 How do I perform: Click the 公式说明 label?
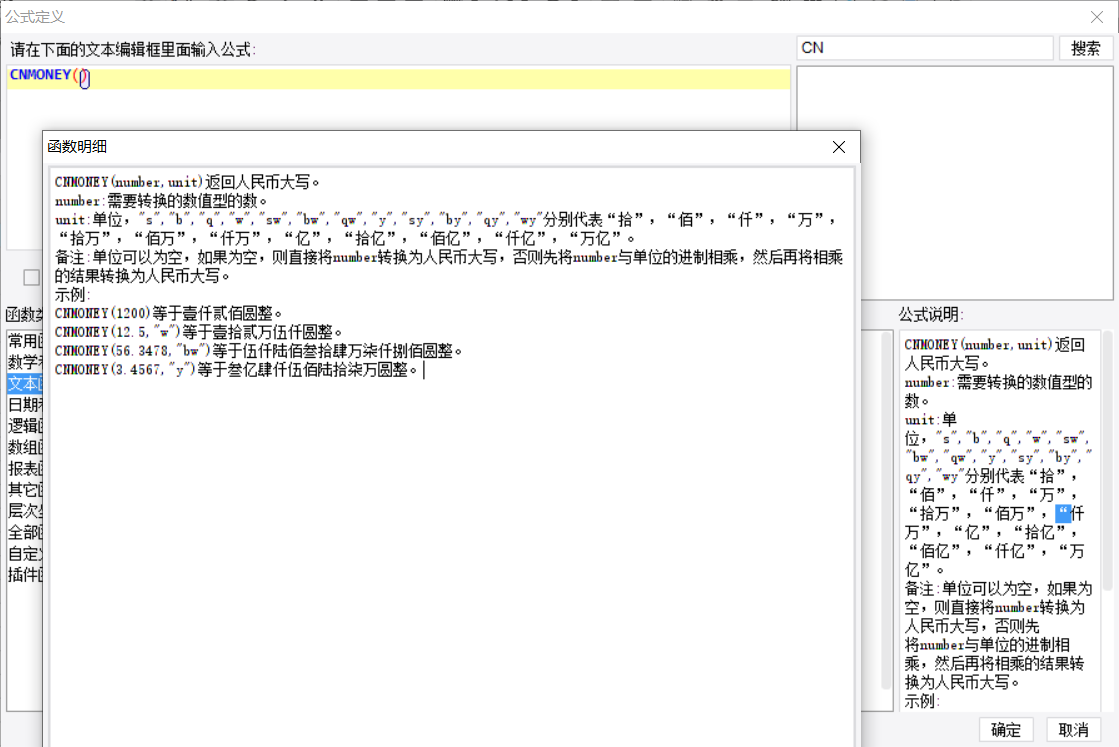pos(931,315)
